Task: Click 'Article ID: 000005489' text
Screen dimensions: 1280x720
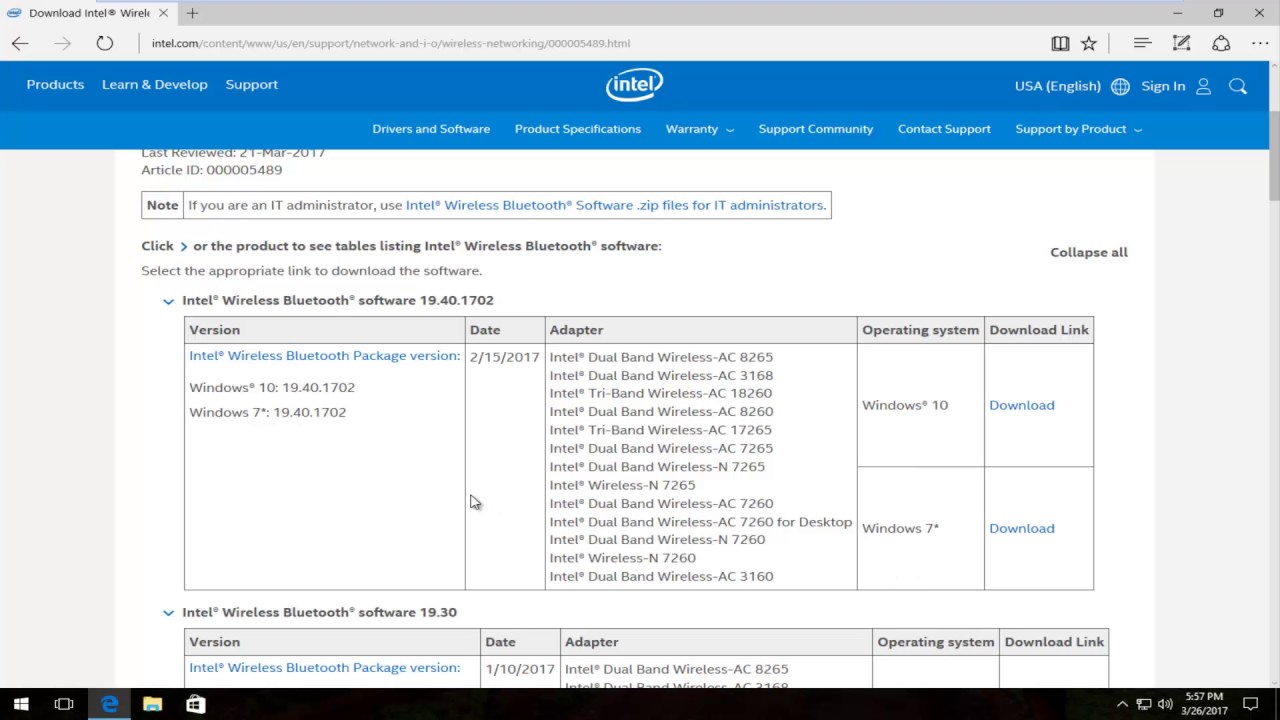Action: click(x=211, y=170)
